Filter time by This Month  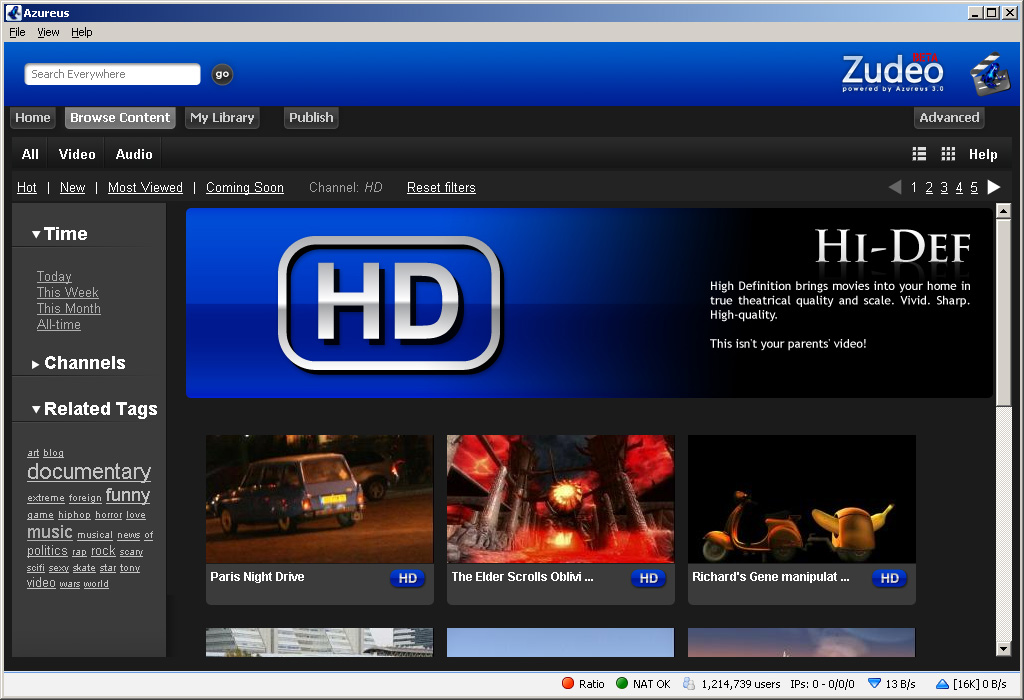(69, 308)
